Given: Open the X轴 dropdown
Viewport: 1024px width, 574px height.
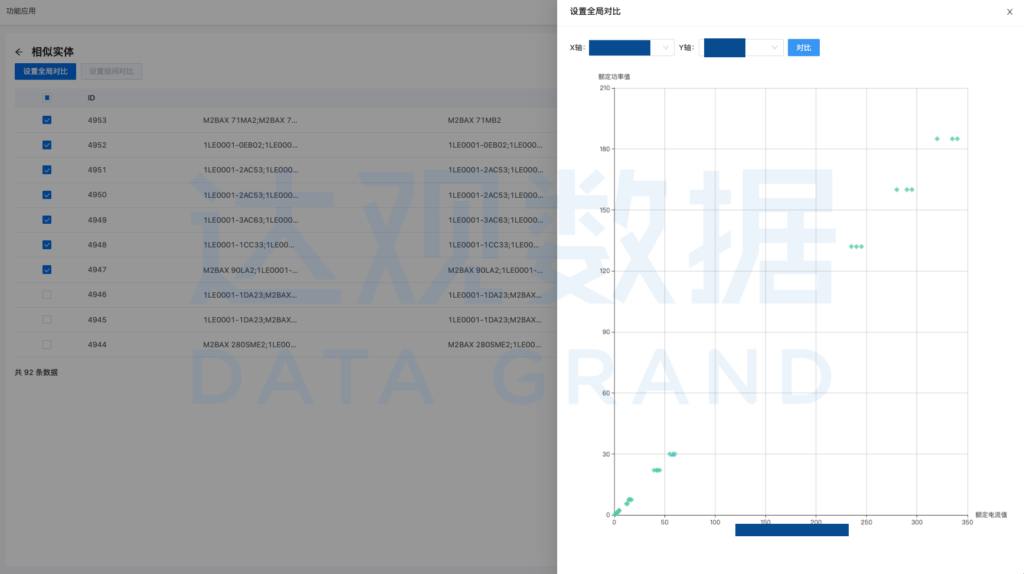Looking at the screenshot, I should click(632, 48).
